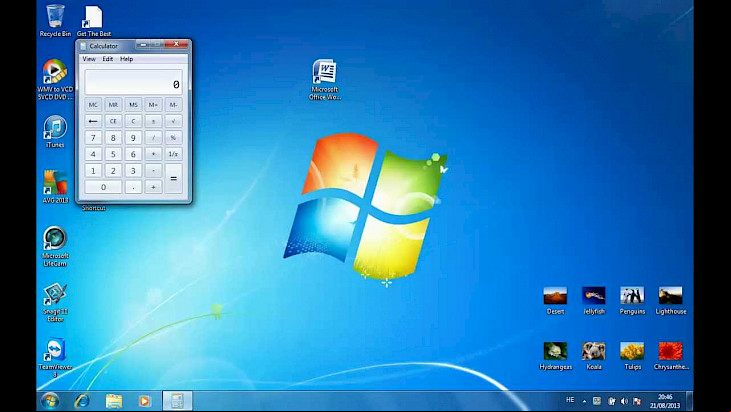Image resolution: width=731 pixels, height=412 pixels.
Task: Select the Chrysanthemum picture thumbnail
Action: pos(670,356)
